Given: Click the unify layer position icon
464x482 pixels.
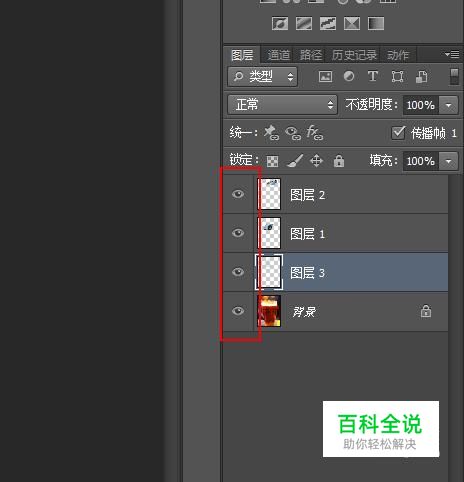Looking at the screenshot, I should (271, 133).
